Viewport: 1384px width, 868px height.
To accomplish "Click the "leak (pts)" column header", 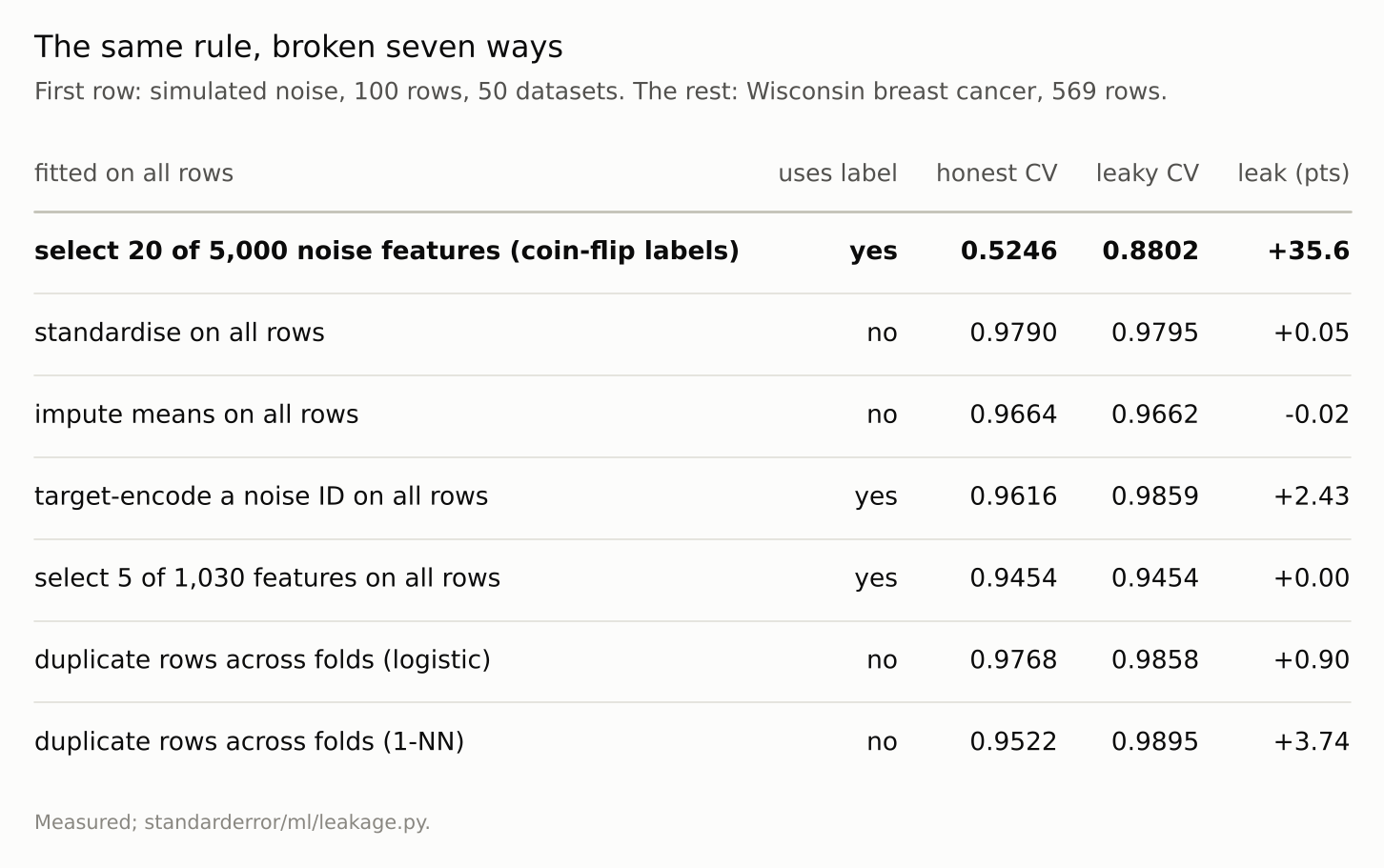I will (x=1293, y=173).
